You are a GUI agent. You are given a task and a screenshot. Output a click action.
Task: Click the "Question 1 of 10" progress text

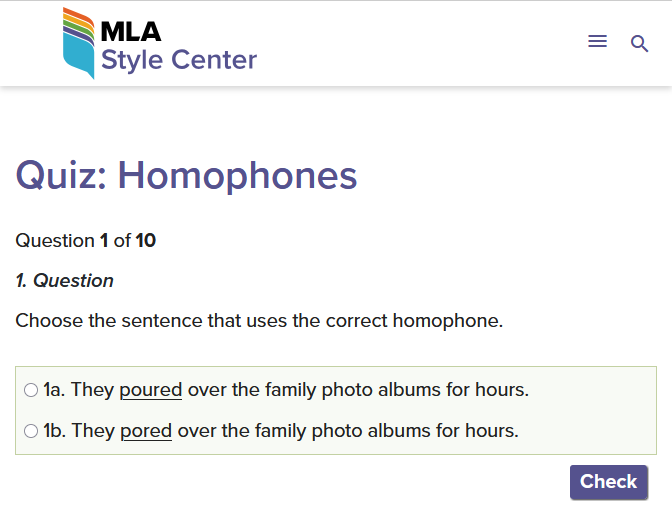click(x=86, y=241)
